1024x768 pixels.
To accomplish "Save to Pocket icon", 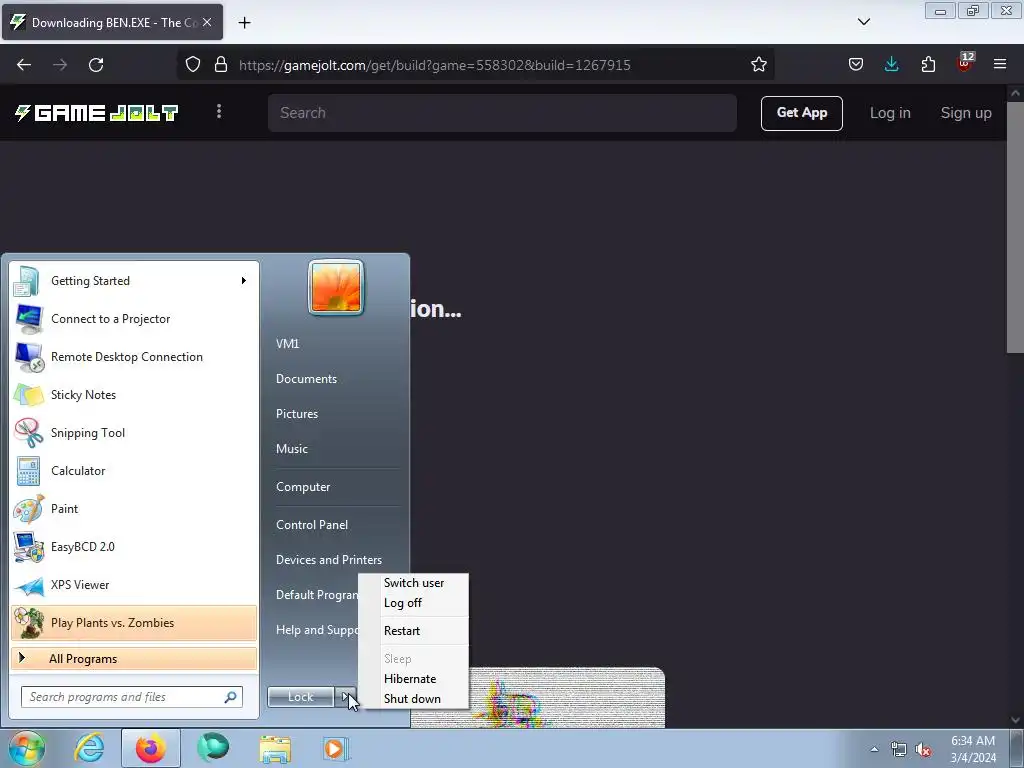I will (856, 65).
